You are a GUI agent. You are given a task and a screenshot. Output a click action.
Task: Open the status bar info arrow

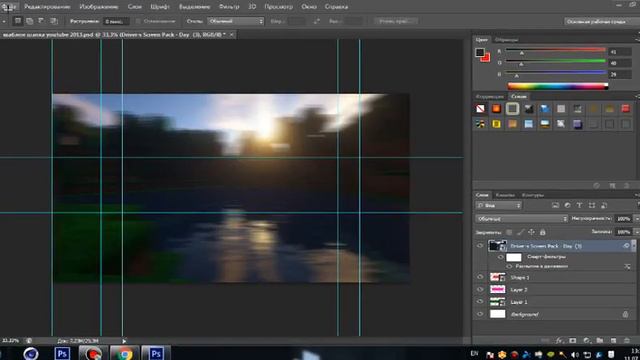point(124,341)
